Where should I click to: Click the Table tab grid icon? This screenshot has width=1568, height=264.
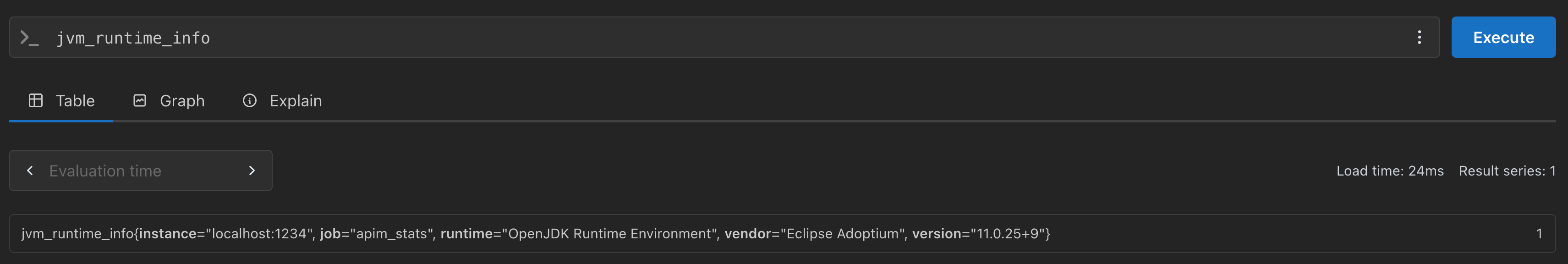click(x=36, y=100)
